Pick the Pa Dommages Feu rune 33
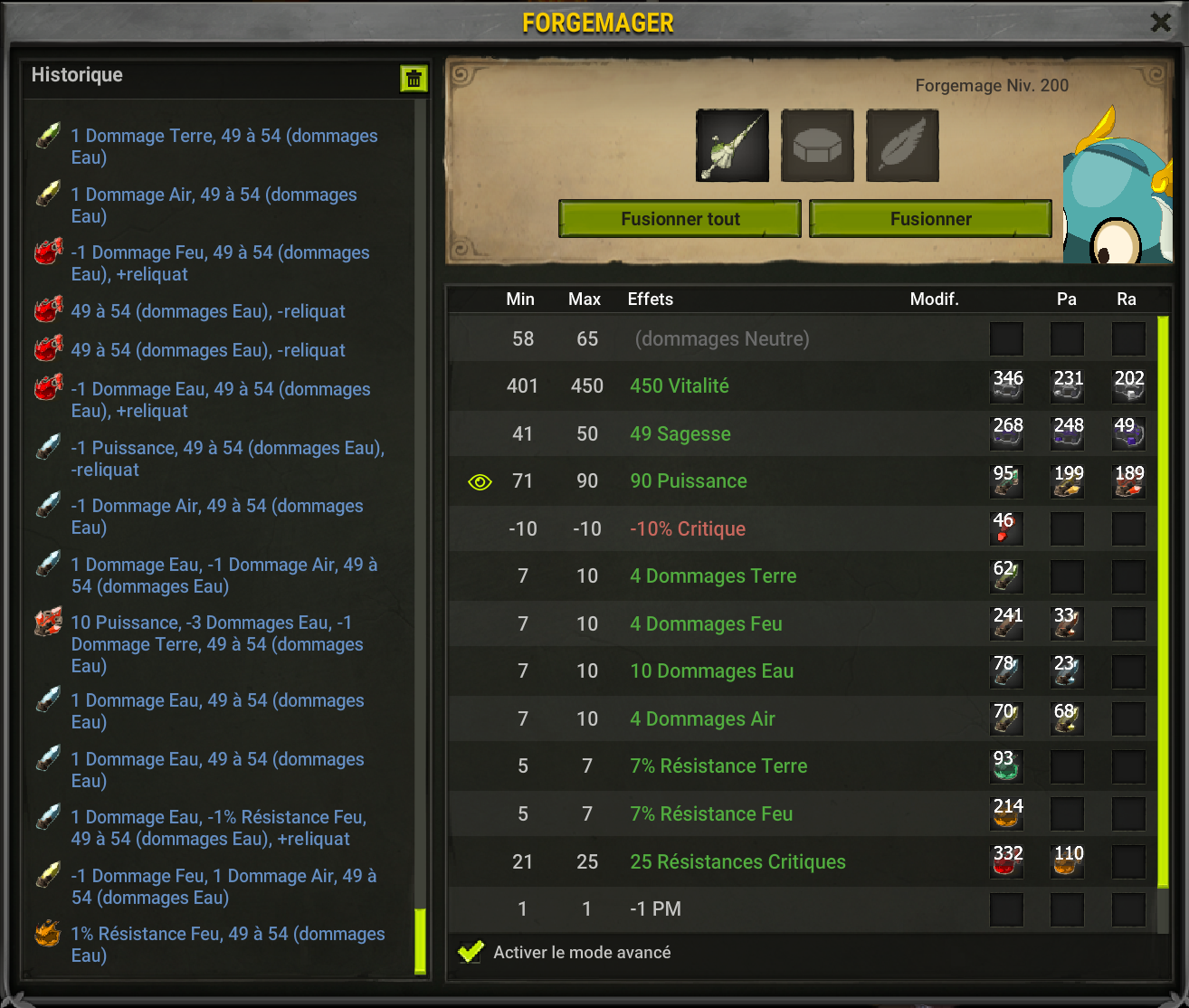Screen dimensions: 1189x1008 (x=1068, y=623)
